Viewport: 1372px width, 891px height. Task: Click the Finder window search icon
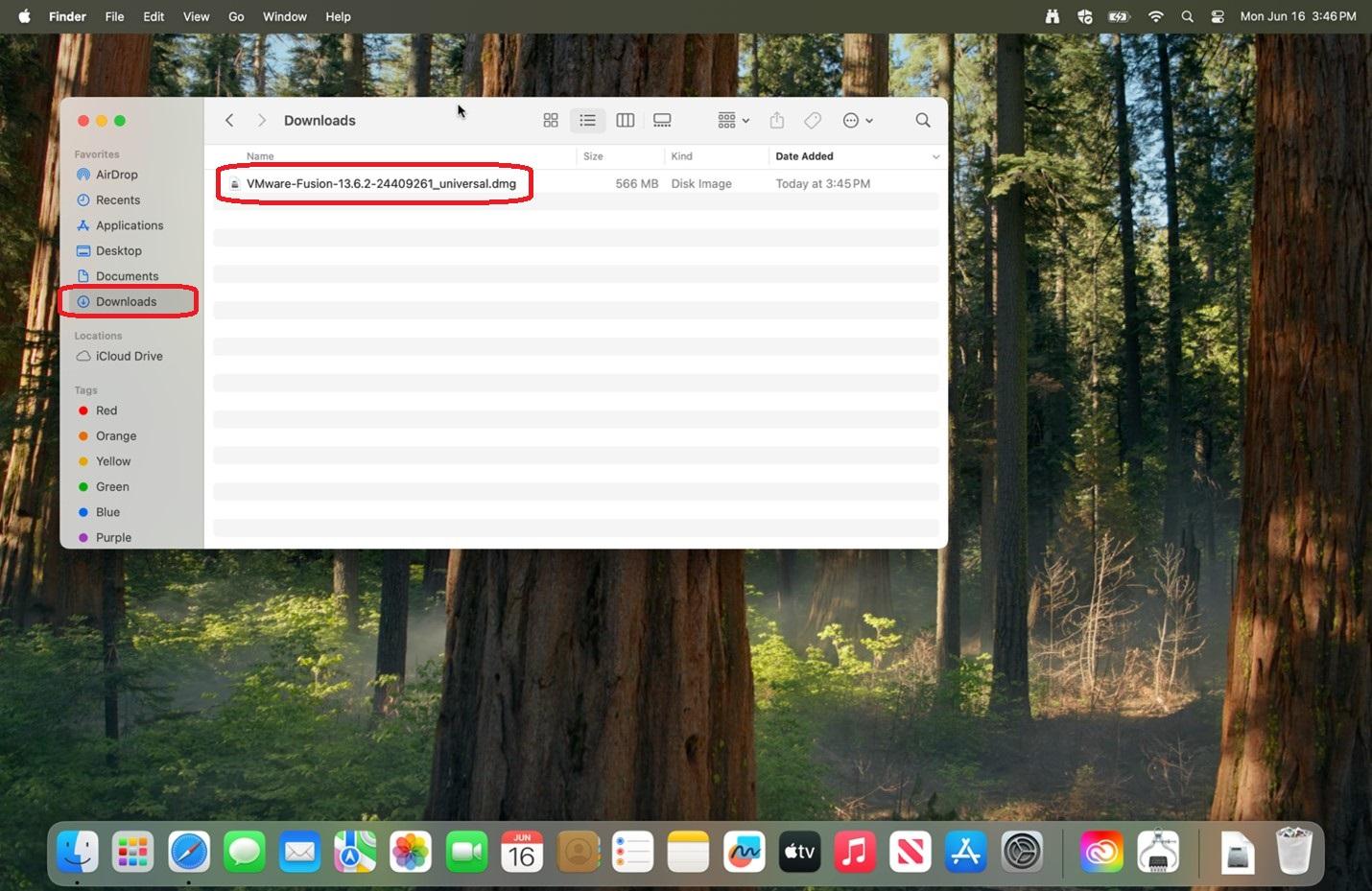pos(923,120)
